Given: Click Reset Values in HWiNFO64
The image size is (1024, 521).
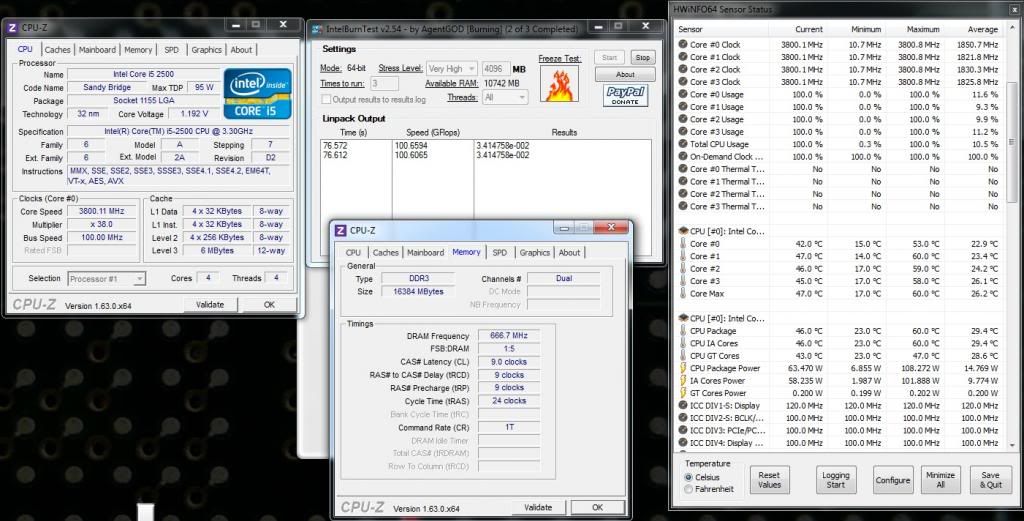Looking at the screenshot, I should point(769,480).
